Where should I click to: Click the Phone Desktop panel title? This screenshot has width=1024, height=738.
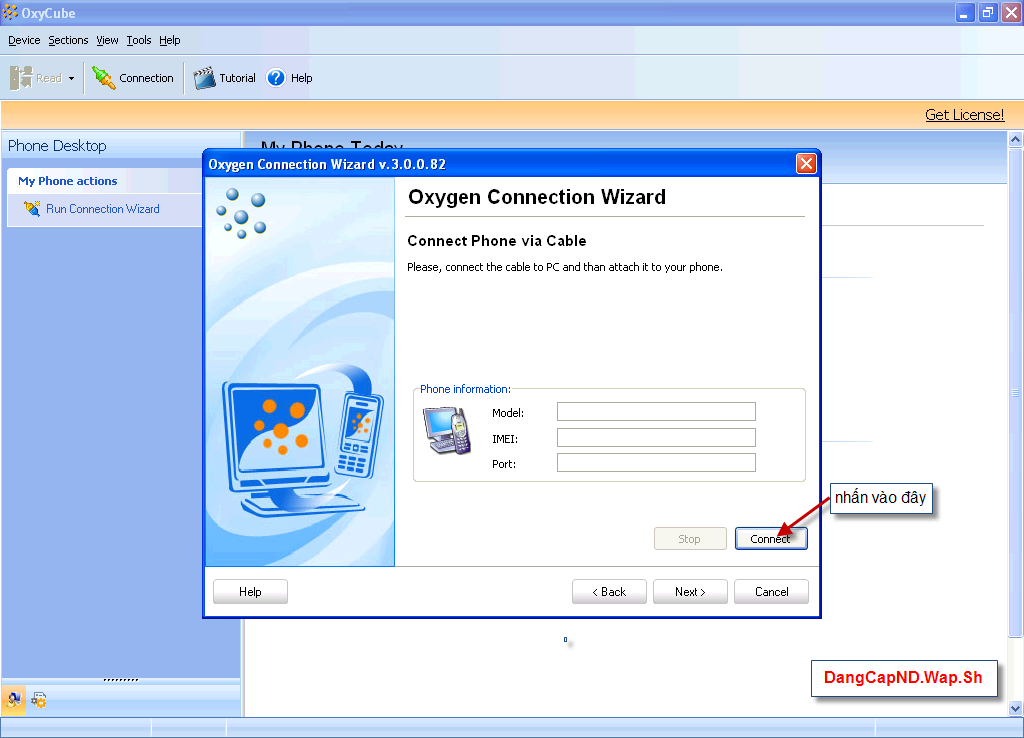tap(57, 146)
